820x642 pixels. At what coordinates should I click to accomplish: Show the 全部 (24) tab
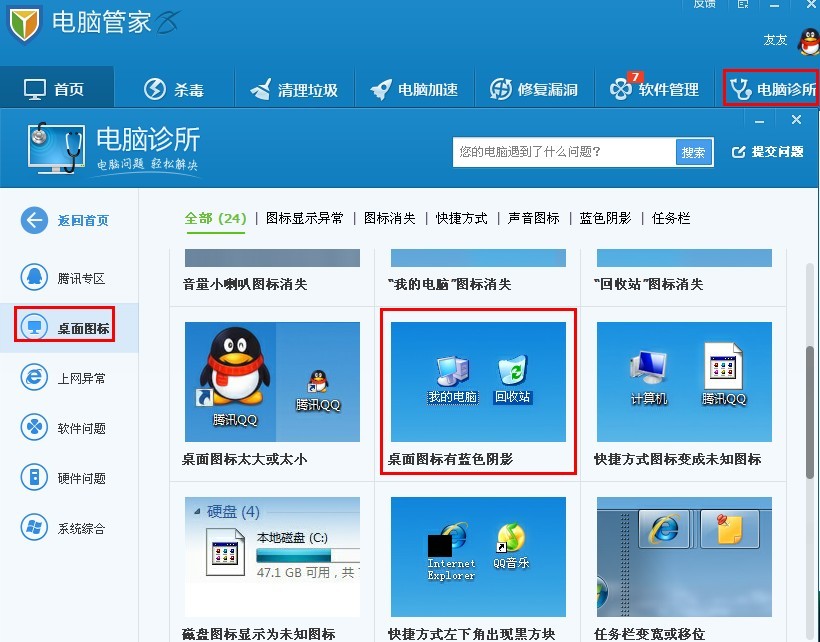(x=215, y=218)
